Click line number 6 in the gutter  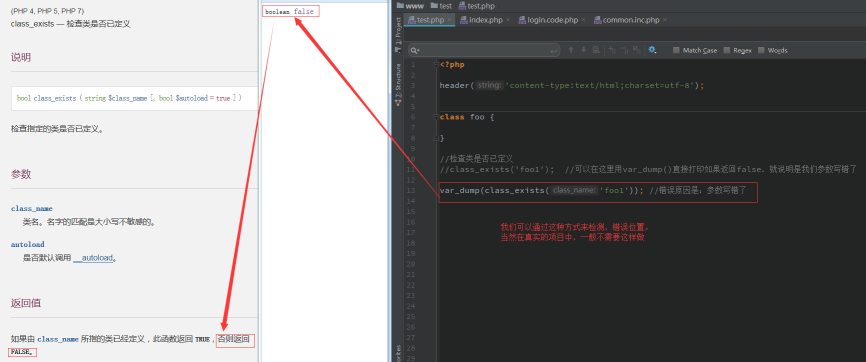click(x=413, y=117)
